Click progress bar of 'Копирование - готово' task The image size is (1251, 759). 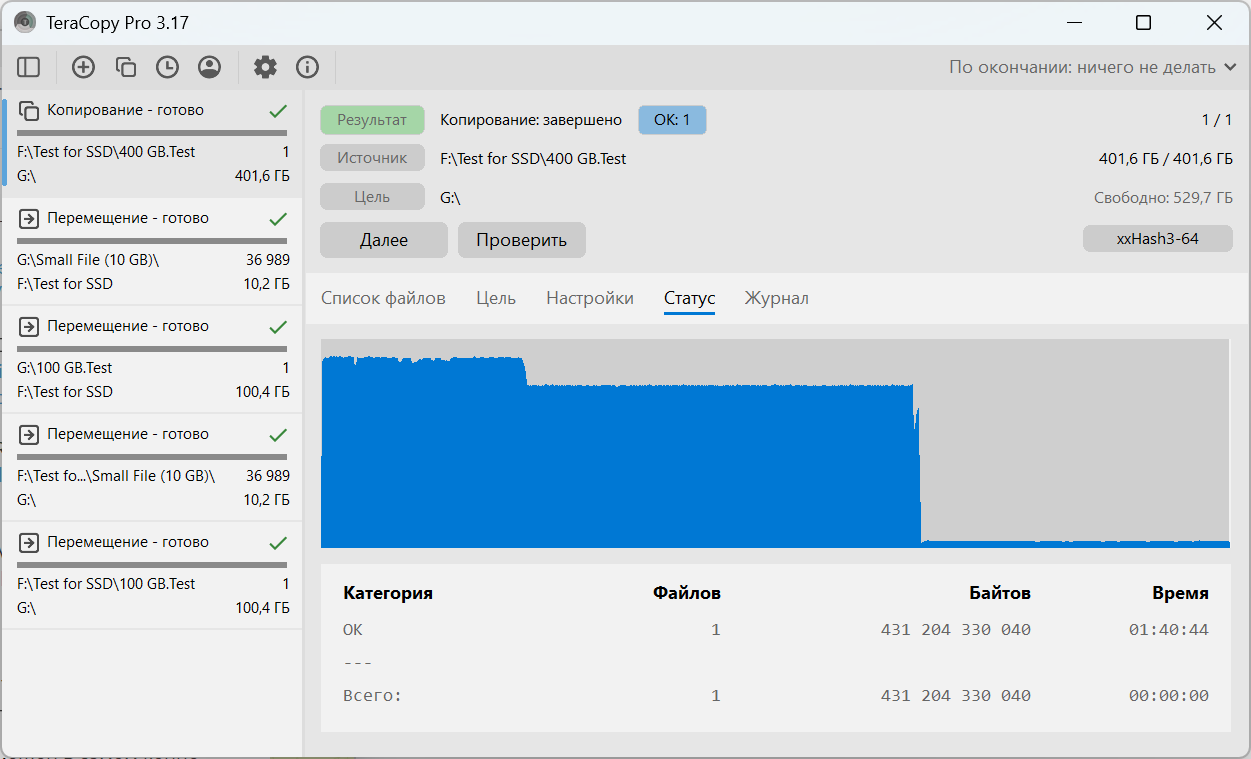[x=152, y=132]
